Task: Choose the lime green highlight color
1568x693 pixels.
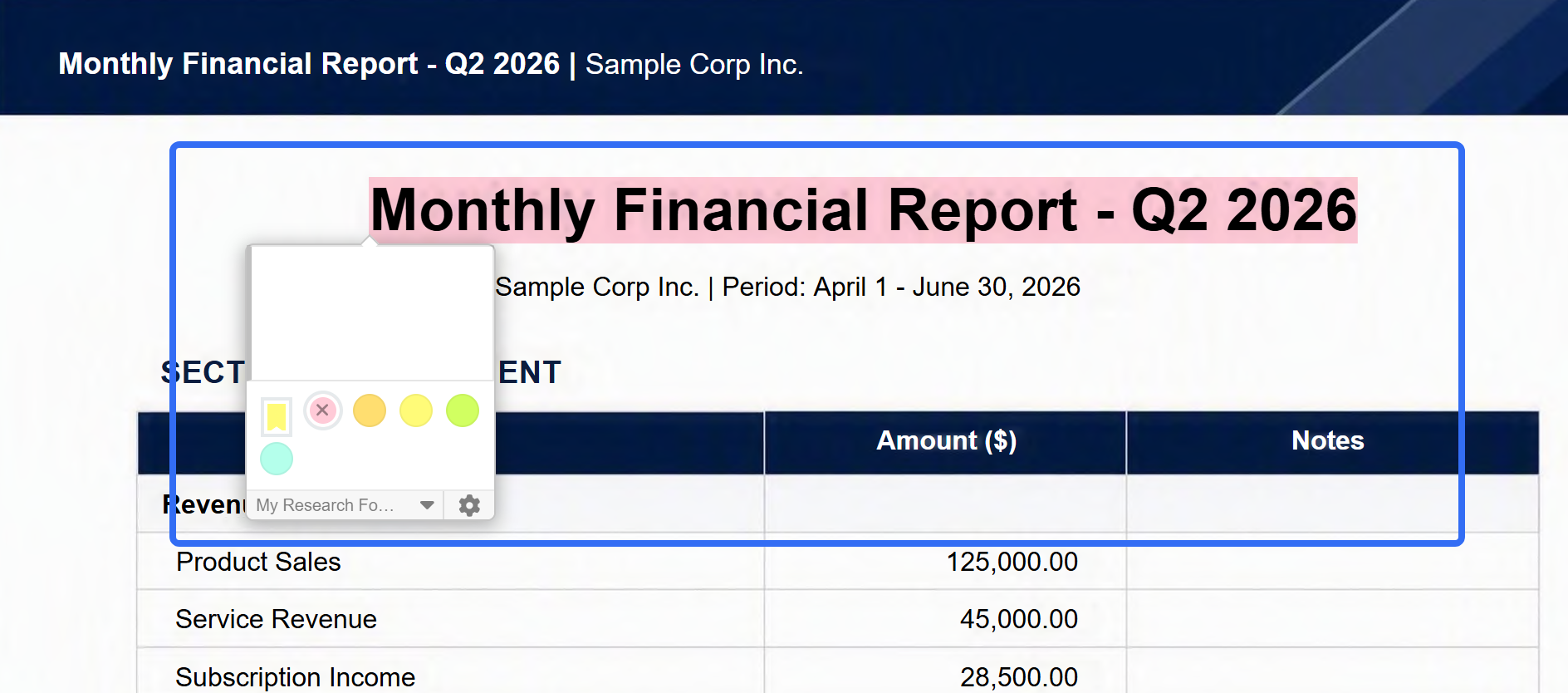Action: (x=463, y=410)
